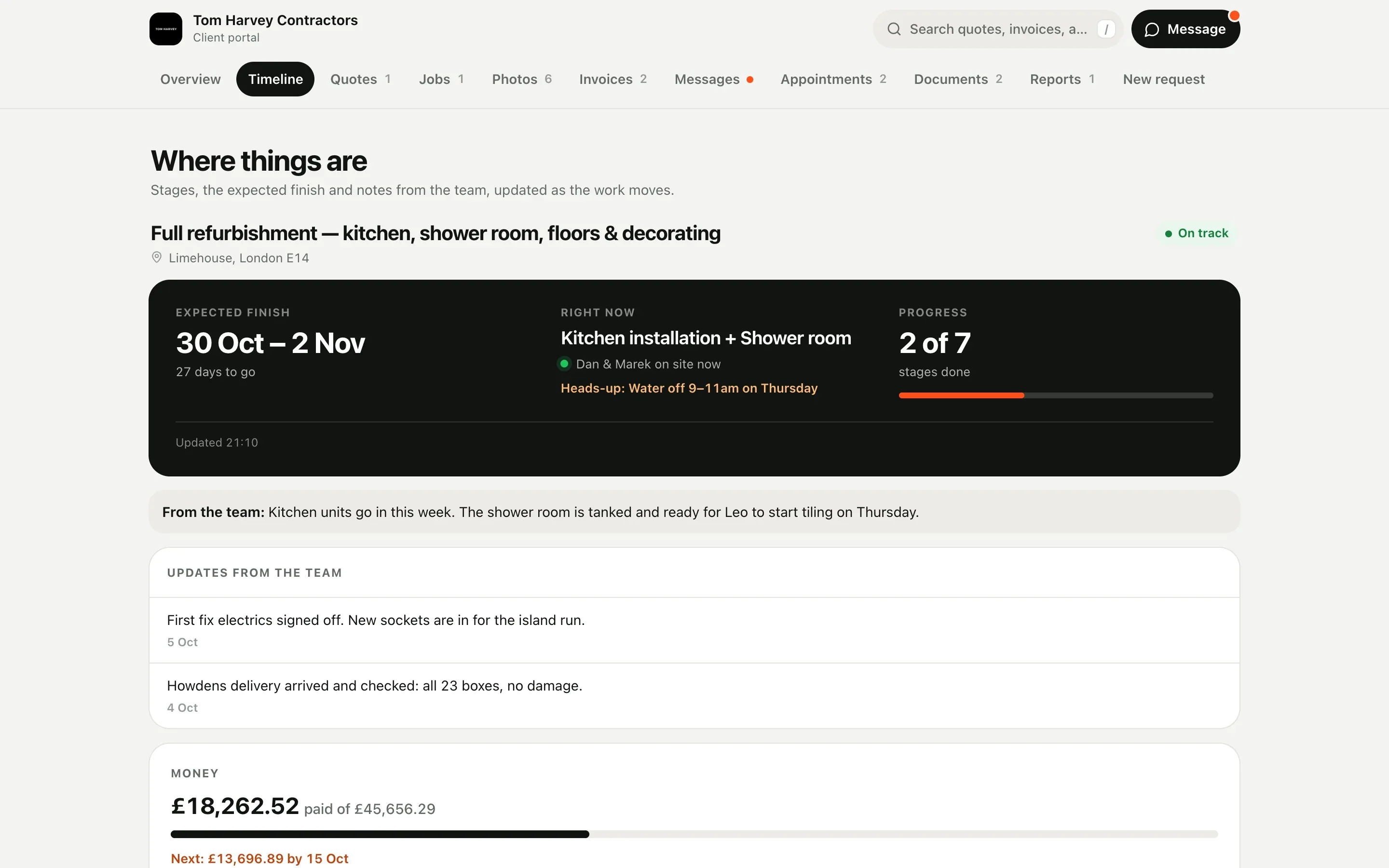Open the Photos tab

pos(522,79)
